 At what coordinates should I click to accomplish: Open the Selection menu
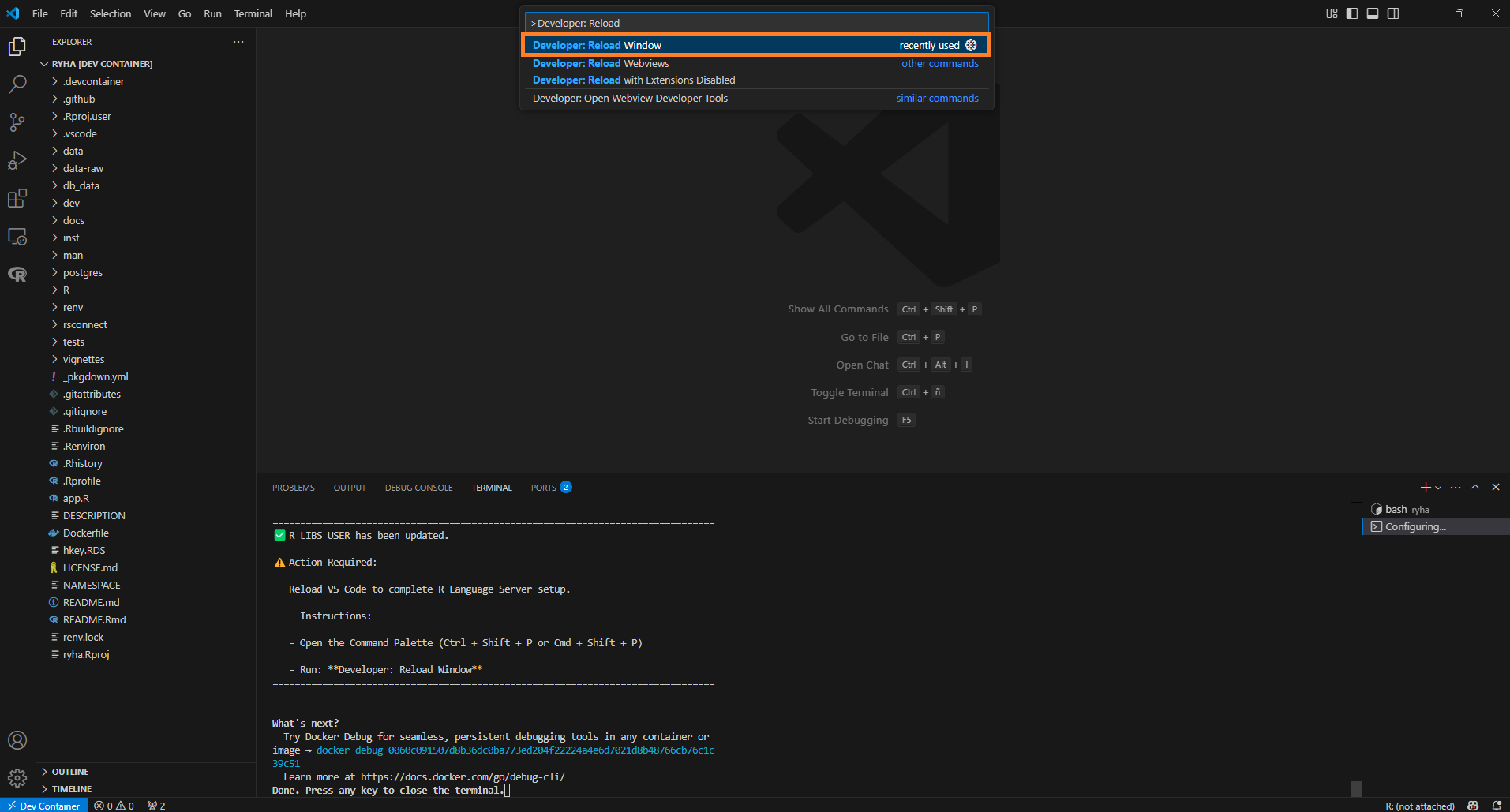pos(111,13)
